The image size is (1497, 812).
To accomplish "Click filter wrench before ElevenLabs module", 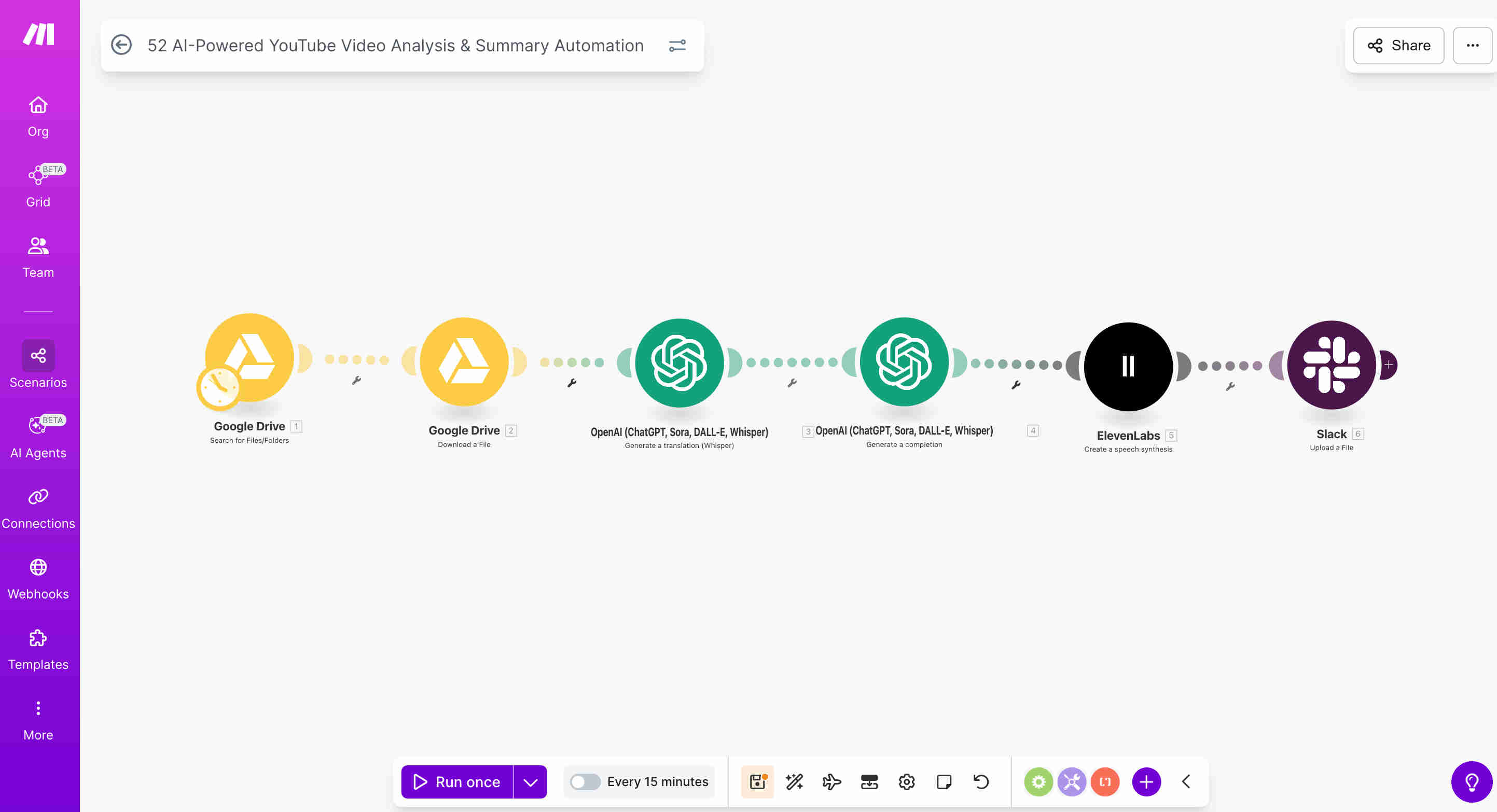I will pos(1016,385).
